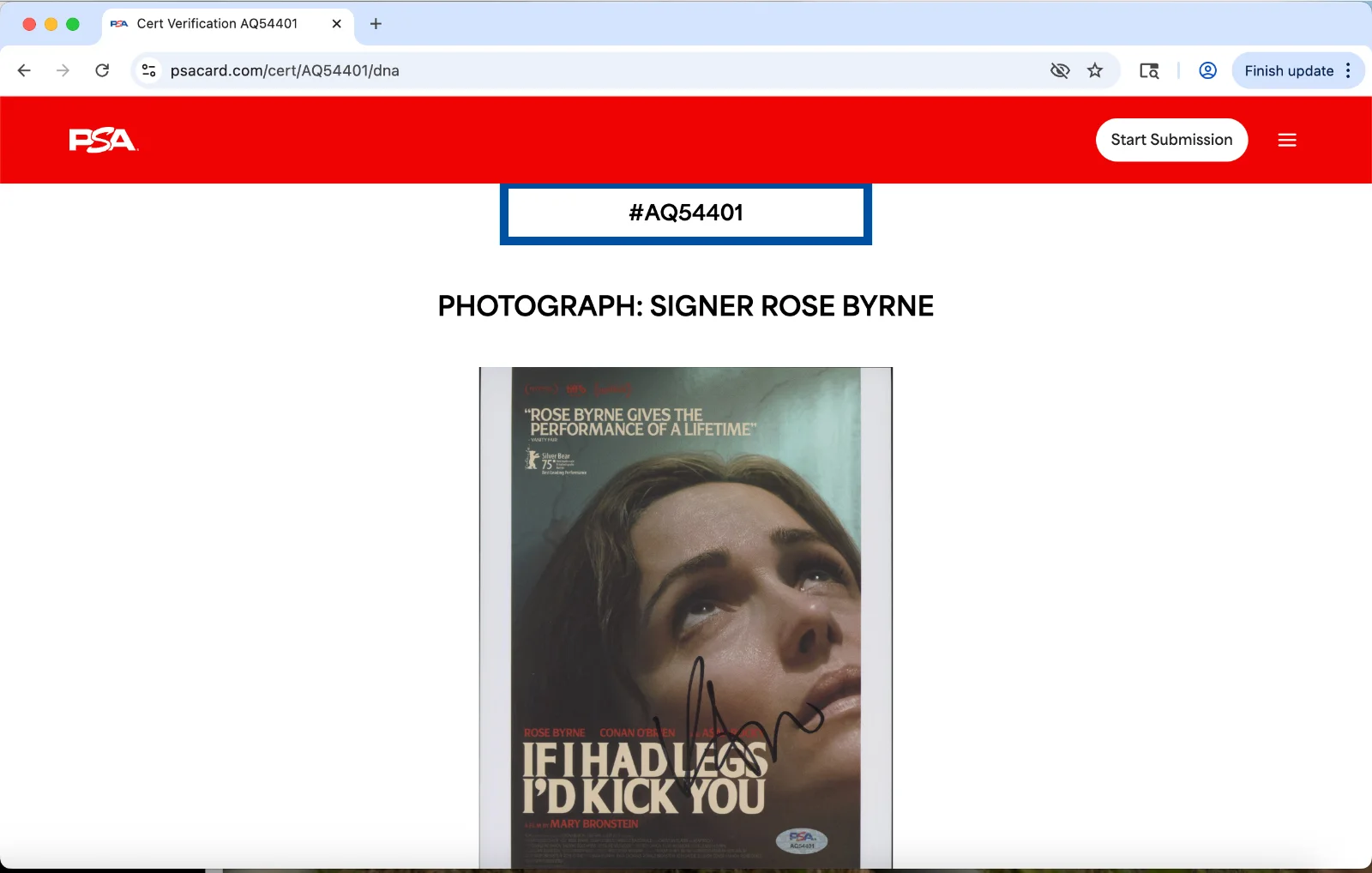Image resolution: width=1372 pixels, height=873 pixels.
Task: Open a new browser tab
Action: point(376,24)
